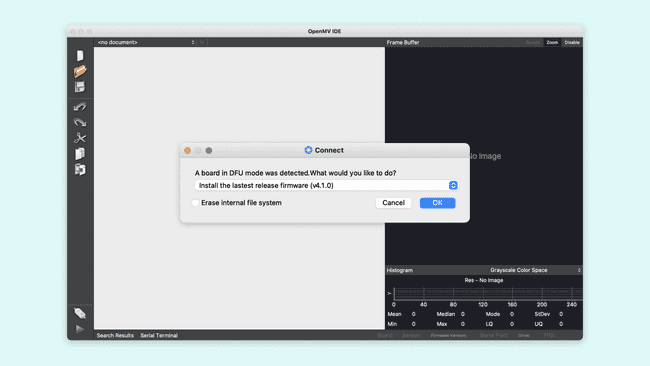The height and width of the screenshot is (366, 650).
Task: Click the Max value in histogram stats
Action: click(463, 324)
